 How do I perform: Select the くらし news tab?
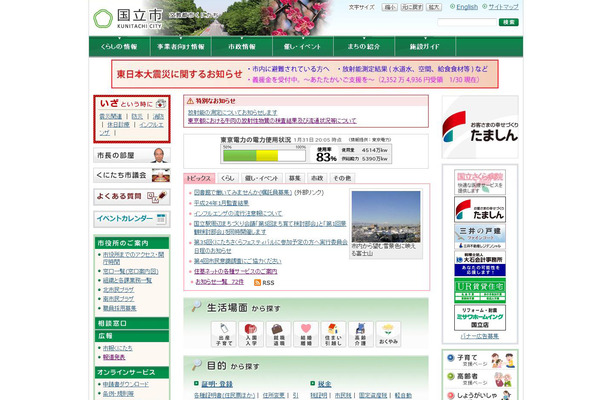[x=228, y=178]
